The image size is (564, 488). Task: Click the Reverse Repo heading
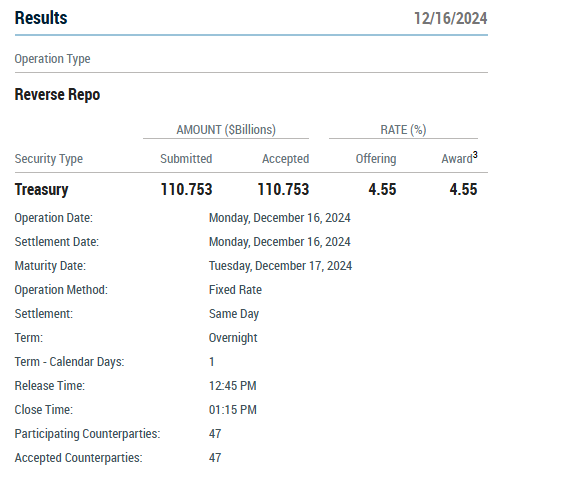(57, 95)
